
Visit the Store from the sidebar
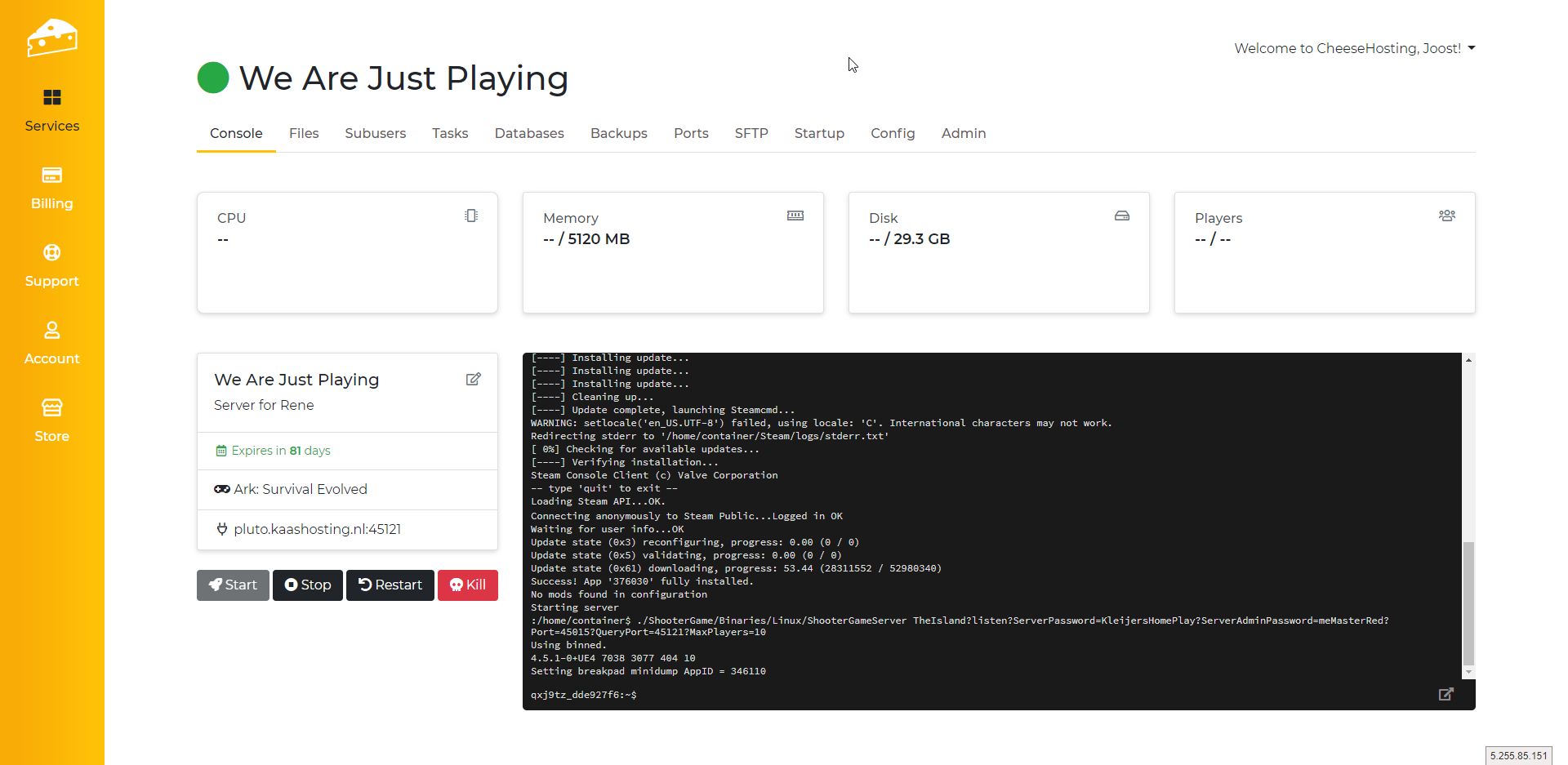tap(51, 420)
